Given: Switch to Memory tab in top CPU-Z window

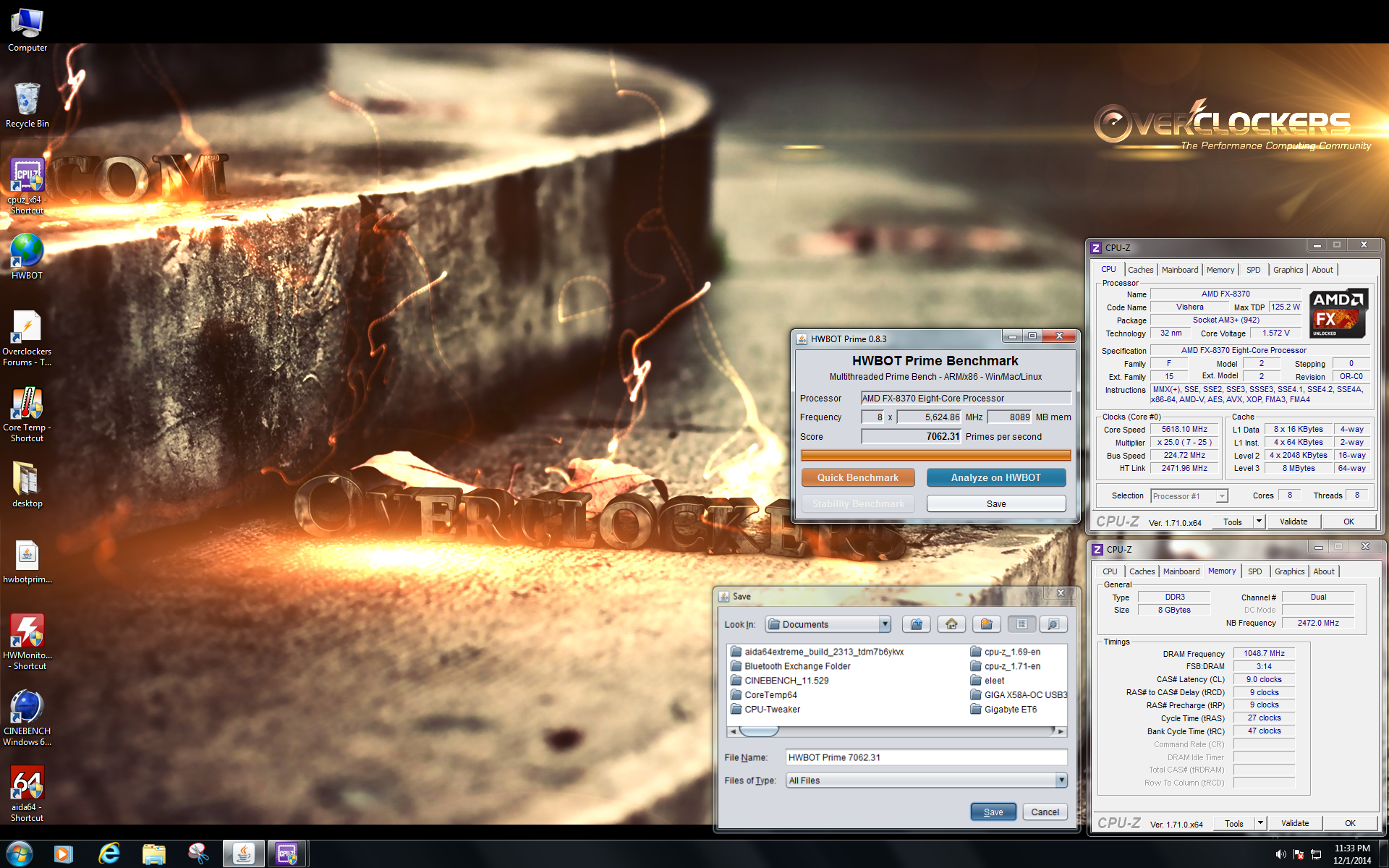Looking at the screenshot, I should point(1220,270).
